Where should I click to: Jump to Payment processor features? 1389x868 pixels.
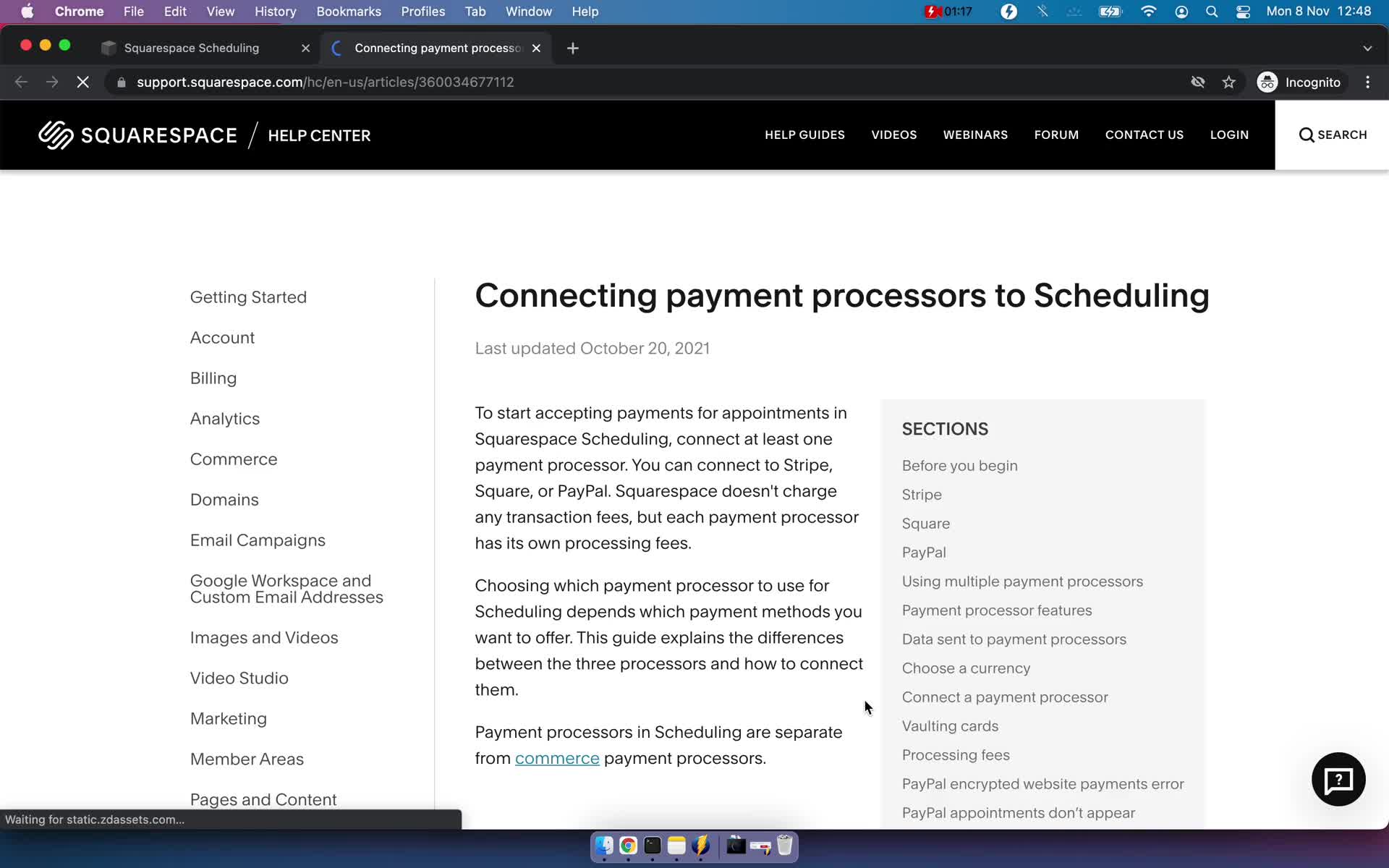[x=997, y=610]
